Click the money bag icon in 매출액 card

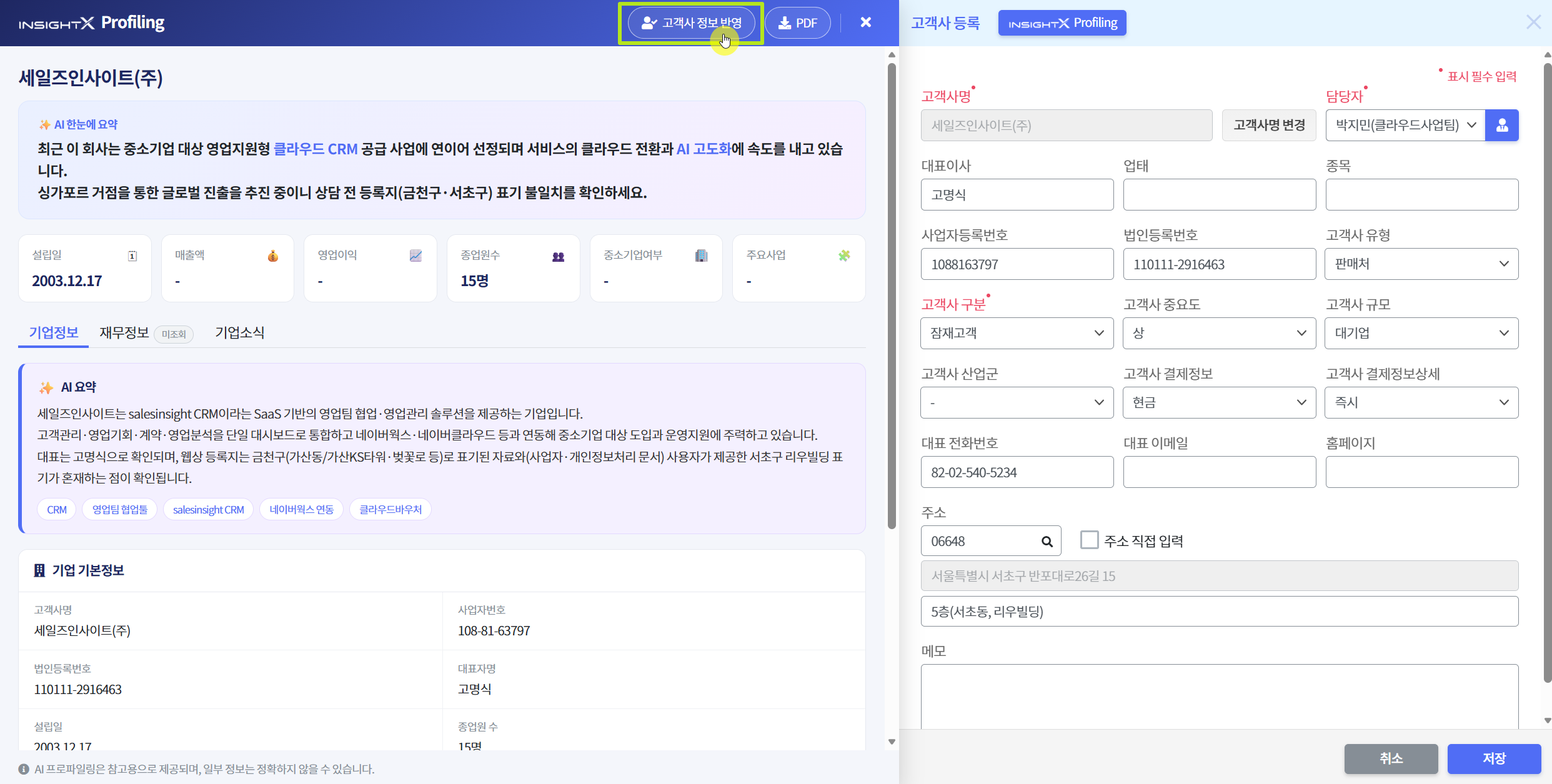point(273,256)
